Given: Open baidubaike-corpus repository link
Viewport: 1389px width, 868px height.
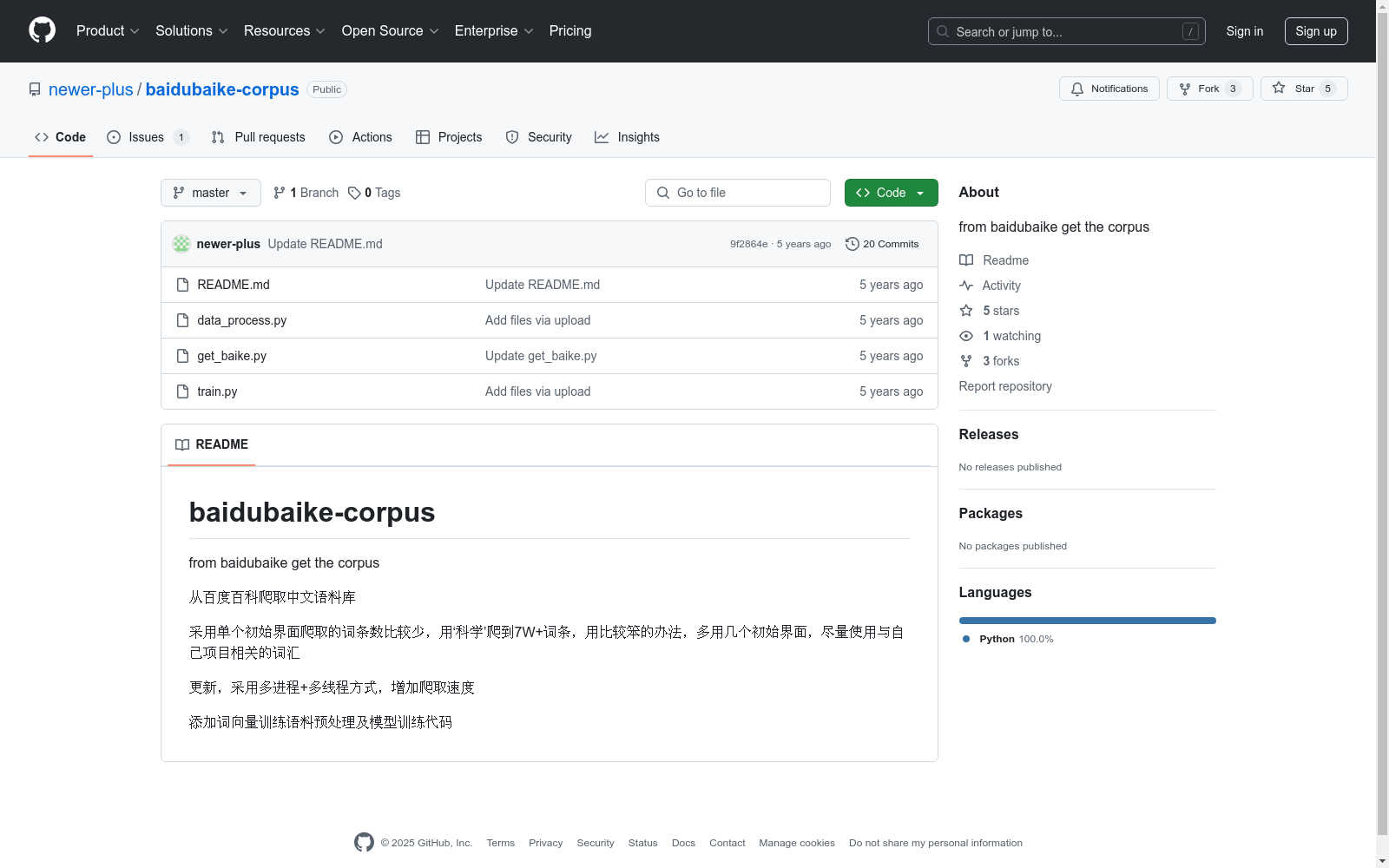Looking at the screenshot, I should tap(222, 89).
